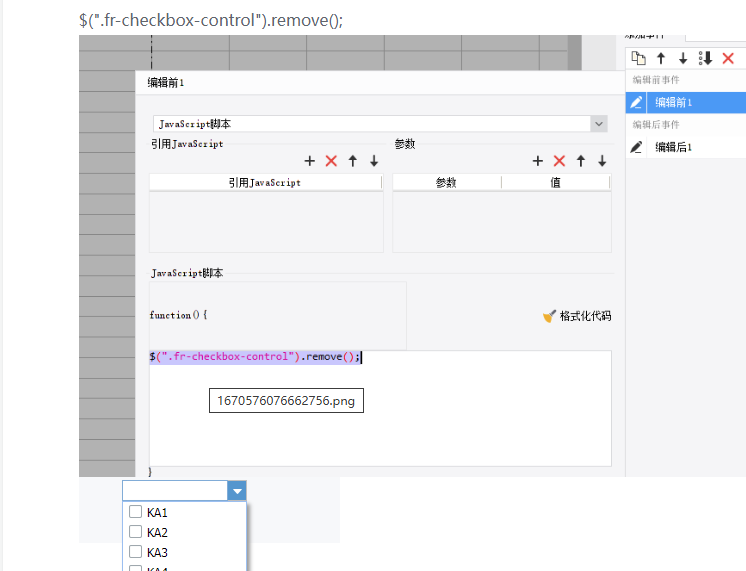Select the 编辑后1 event in the list
Viewport: 746px width, 571px height.
click(x=686, y=147)
